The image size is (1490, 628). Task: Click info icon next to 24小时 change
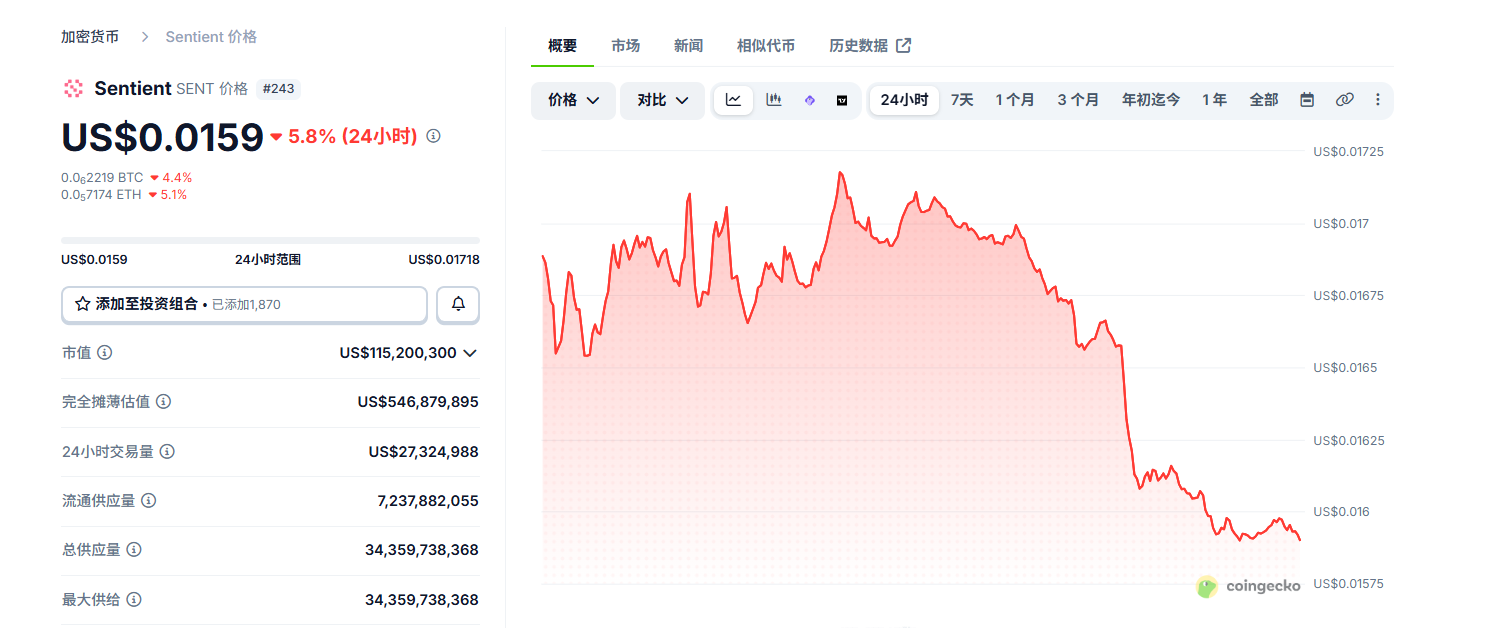[433, 136]
